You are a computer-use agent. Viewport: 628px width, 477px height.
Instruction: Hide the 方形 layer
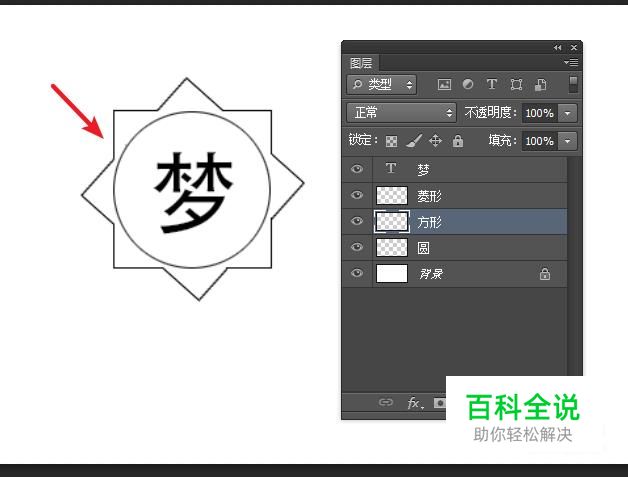point(357,221)
